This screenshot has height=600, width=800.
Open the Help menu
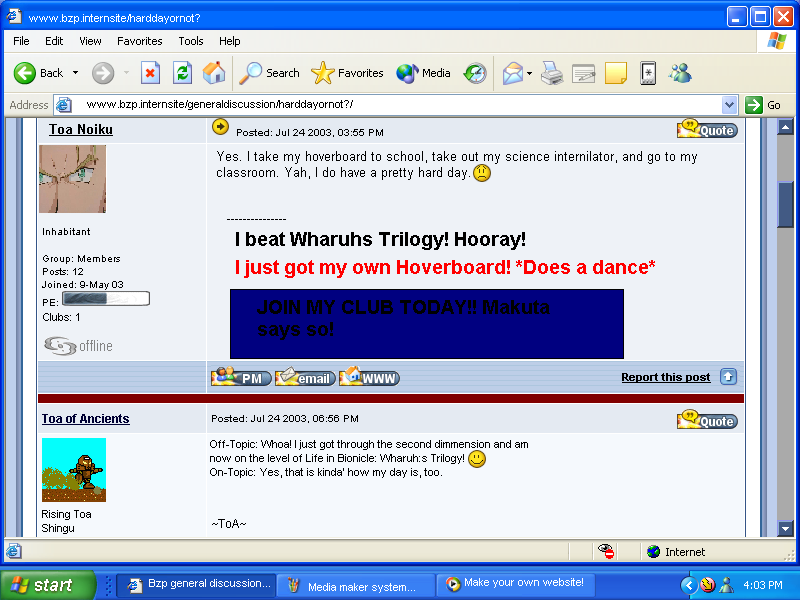click(230, 41)
